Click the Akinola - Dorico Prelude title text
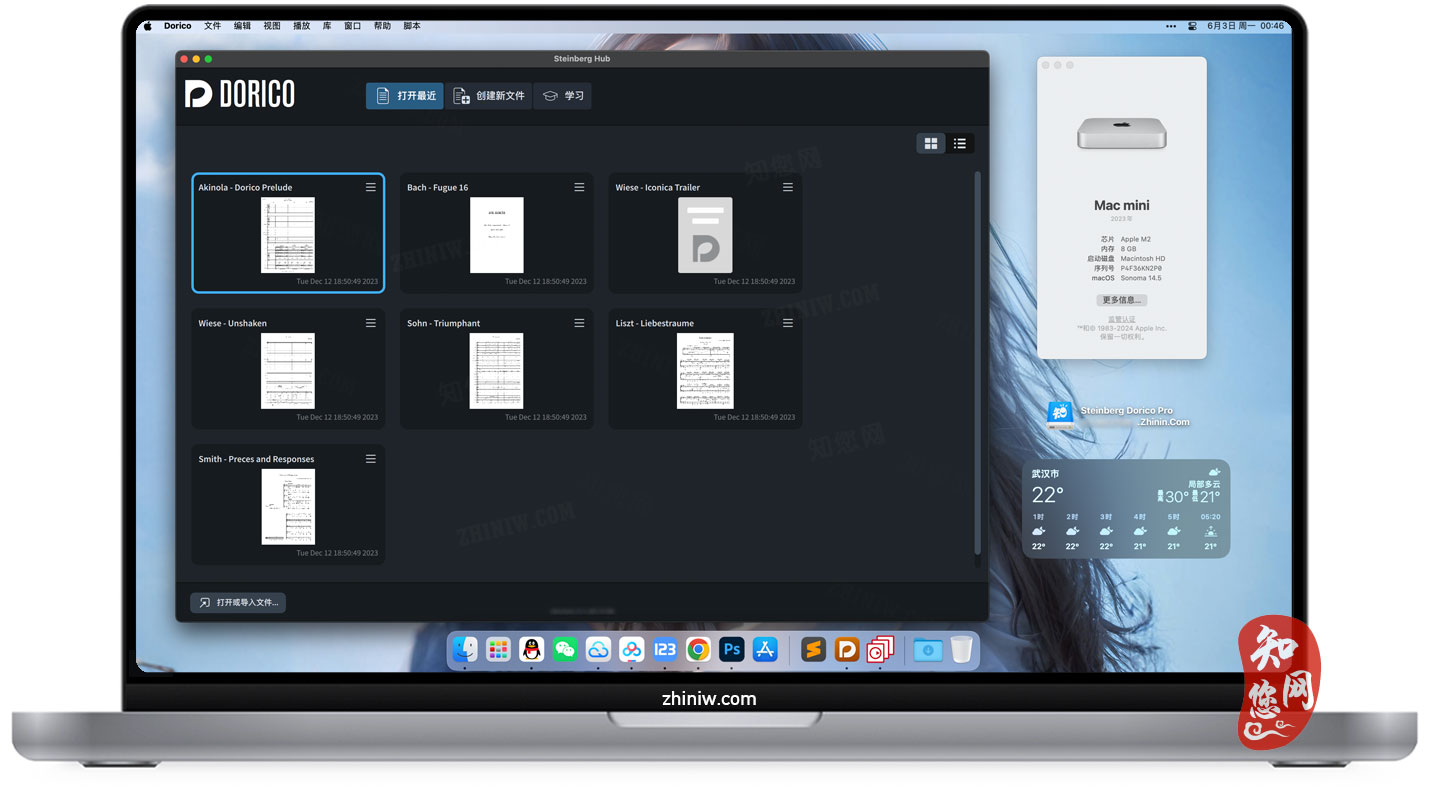Image resolution: width=1429 pixels, height=797 pixels. tap(245, 187)
